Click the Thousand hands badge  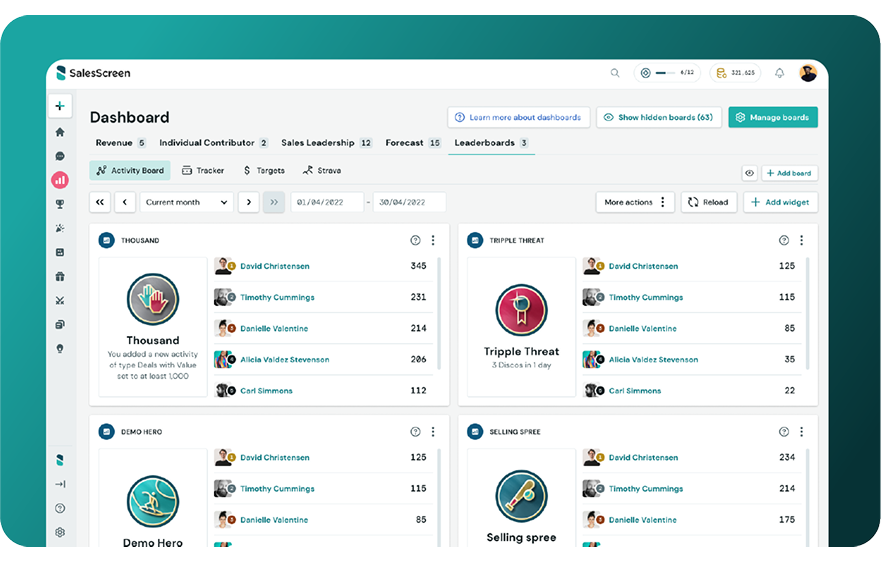tap(153, 299)
